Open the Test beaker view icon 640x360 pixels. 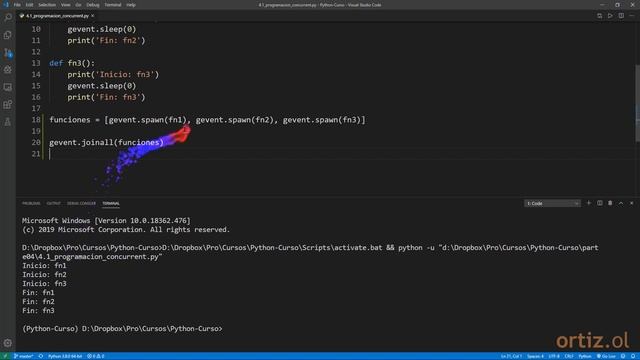click(x=8, y=122)
